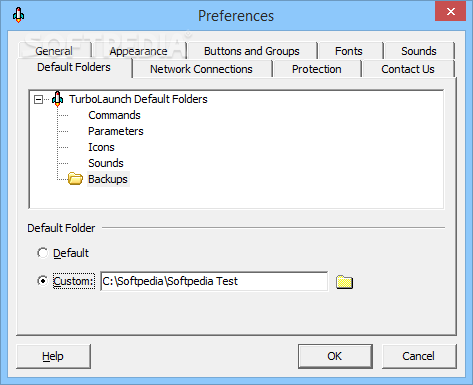473x385 pixels.
Task: Open the Protection tab
Action: (x=317, y=69)
